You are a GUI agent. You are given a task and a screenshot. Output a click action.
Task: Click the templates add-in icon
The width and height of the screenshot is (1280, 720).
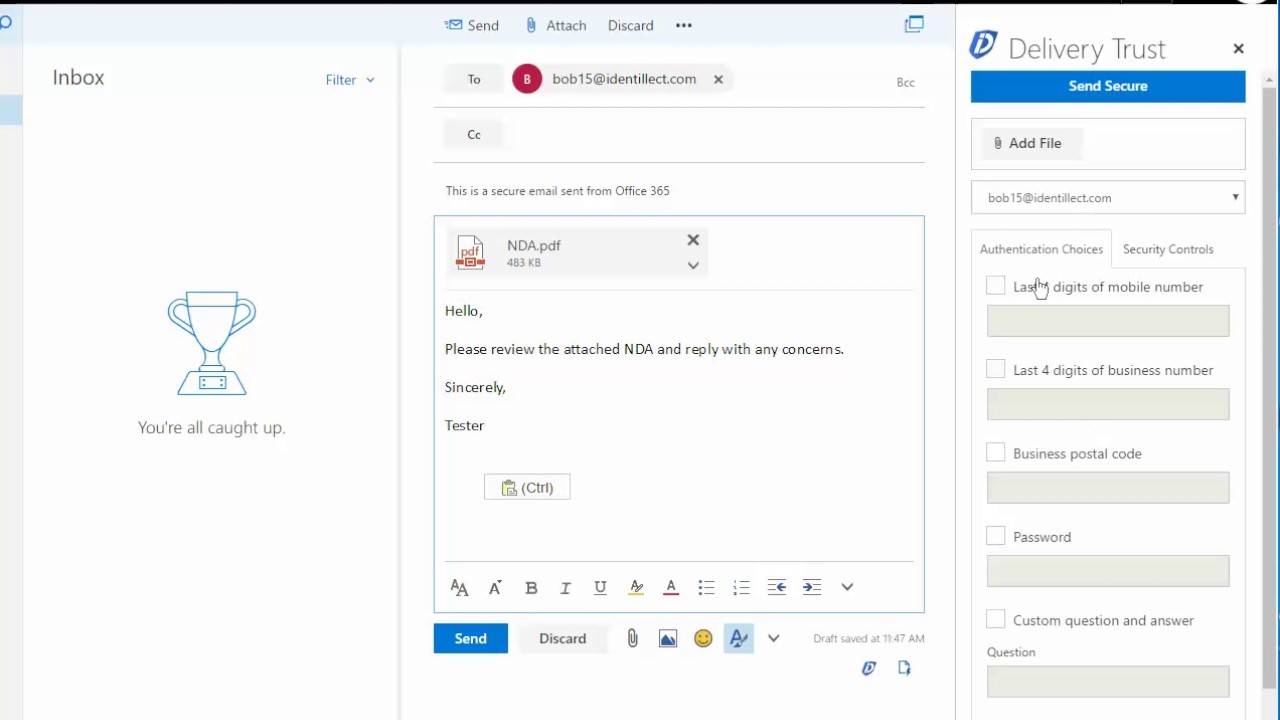904,668
